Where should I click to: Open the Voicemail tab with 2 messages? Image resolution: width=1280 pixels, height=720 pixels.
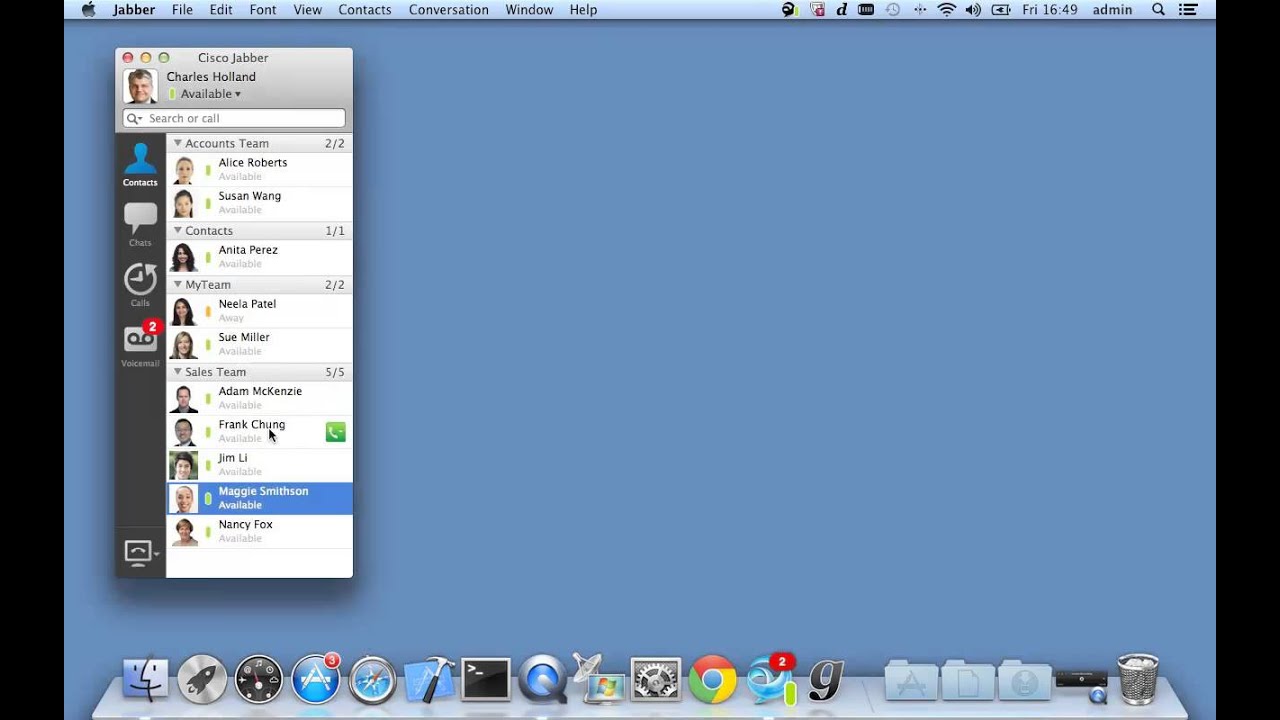(140, 344)
